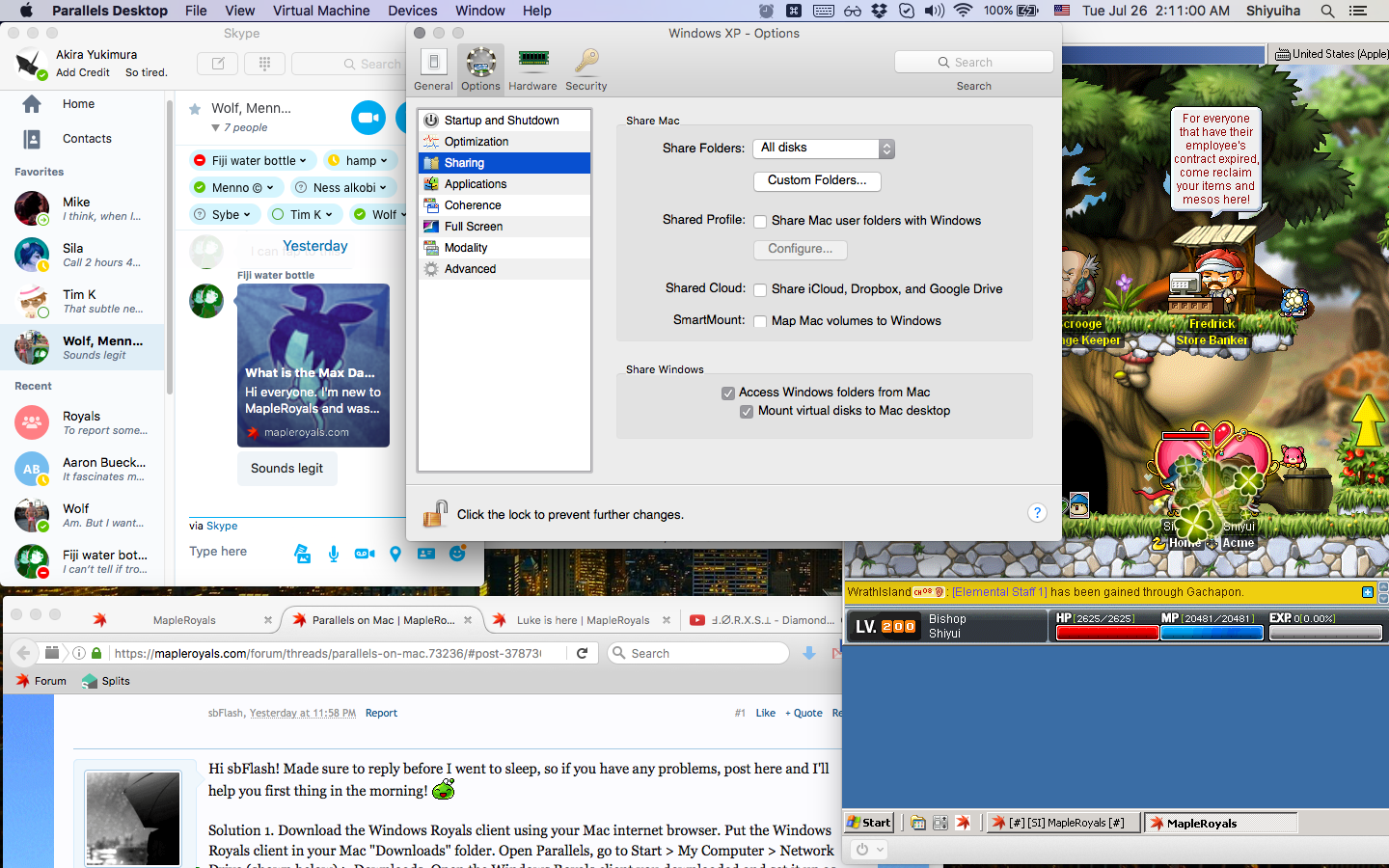The width and height of the screenshot is (1389, 868).
Task: Click the EXP progress bar in MapleStory
Action: (x=1325, y=633)
